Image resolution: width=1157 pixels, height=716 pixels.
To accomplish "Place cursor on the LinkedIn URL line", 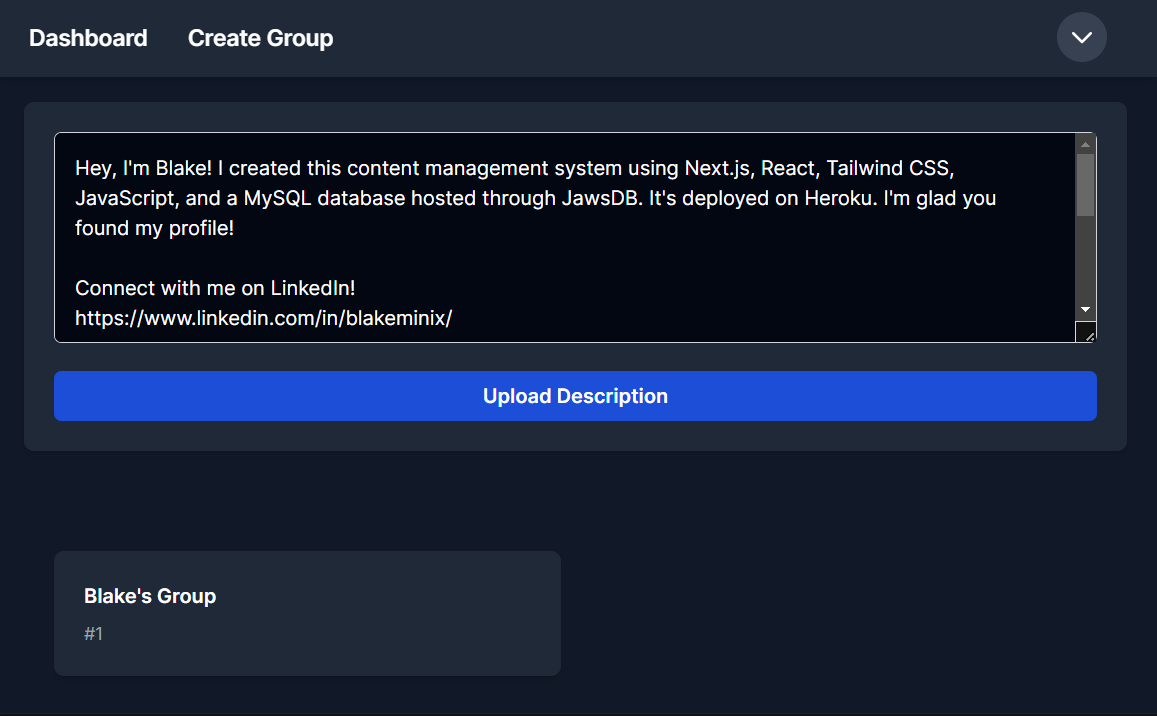I will click(264, 318).
